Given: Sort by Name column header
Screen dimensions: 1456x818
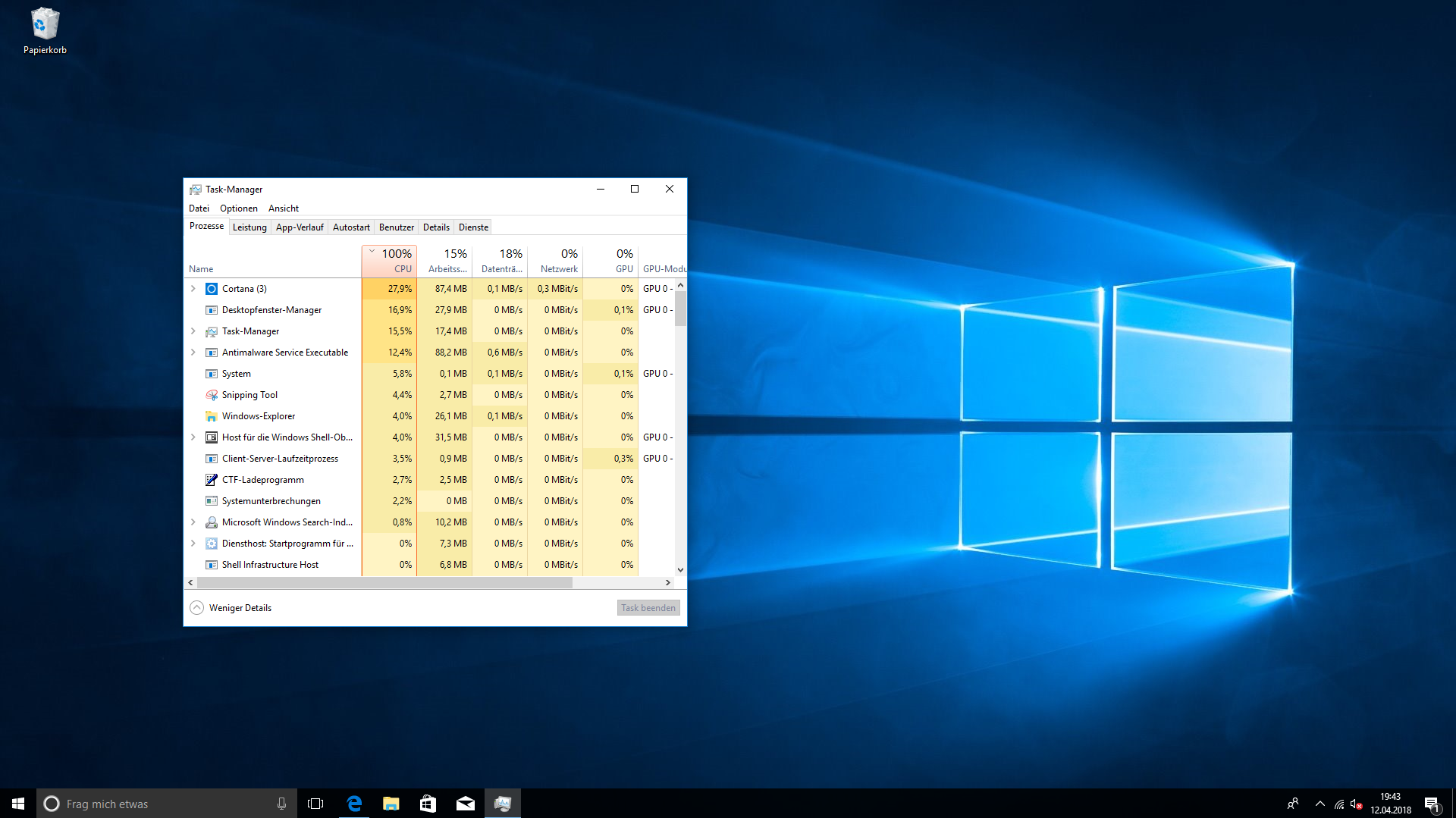Looking at the screenshot, I should coord(273,261).
